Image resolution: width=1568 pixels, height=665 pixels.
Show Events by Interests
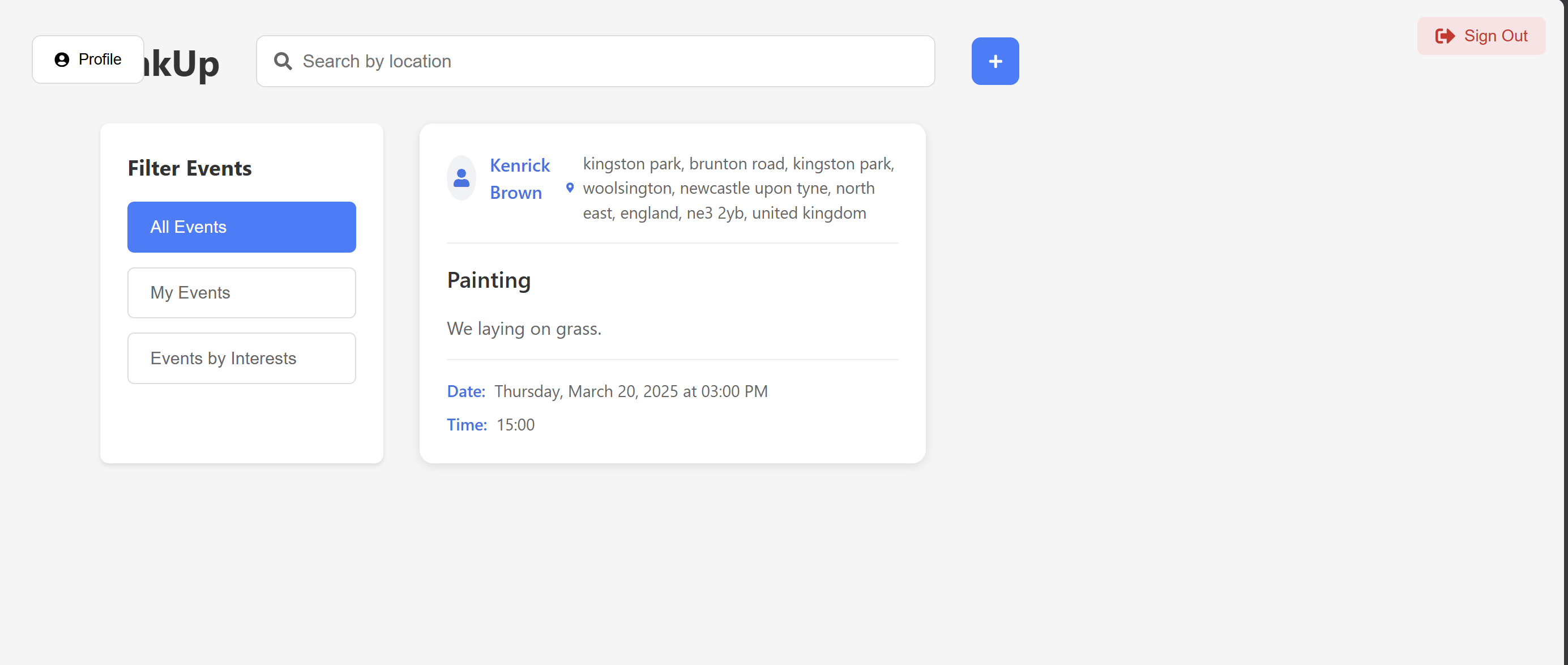tap(241, 358)
